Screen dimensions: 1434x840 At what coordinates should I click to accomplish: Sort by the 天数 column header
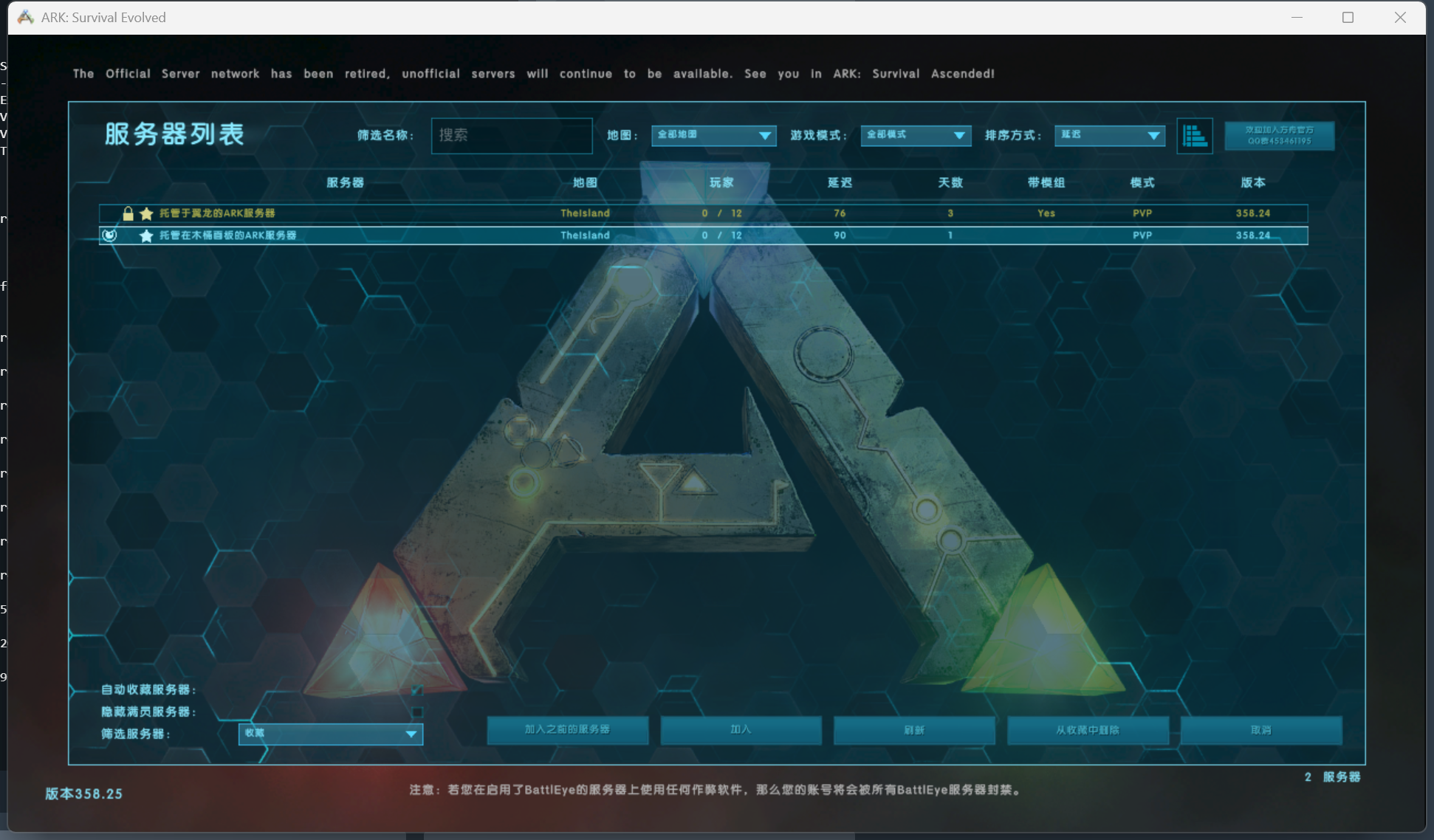pos(950,182)
